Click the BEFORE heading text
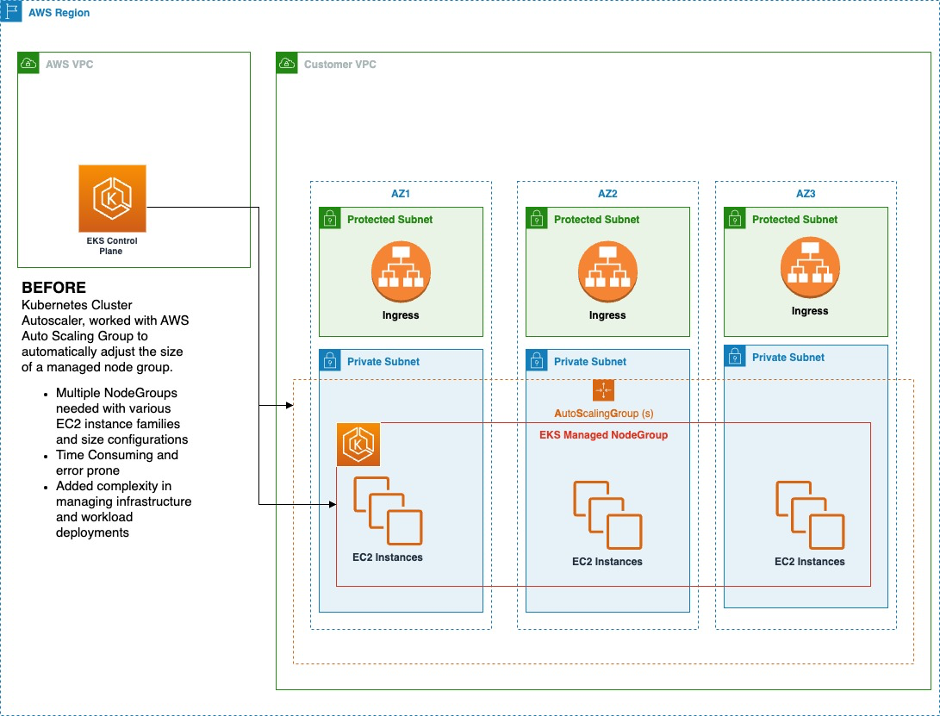Screen dimensions: 941x716 click(53, 287)
